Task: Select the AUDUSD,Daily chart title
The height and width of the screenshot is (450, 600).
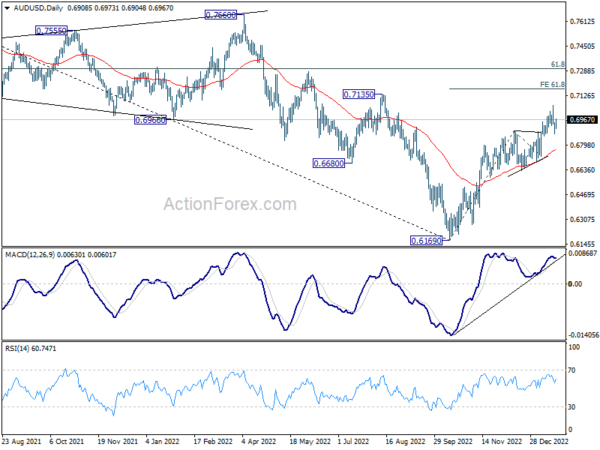Action: [38, 8]
